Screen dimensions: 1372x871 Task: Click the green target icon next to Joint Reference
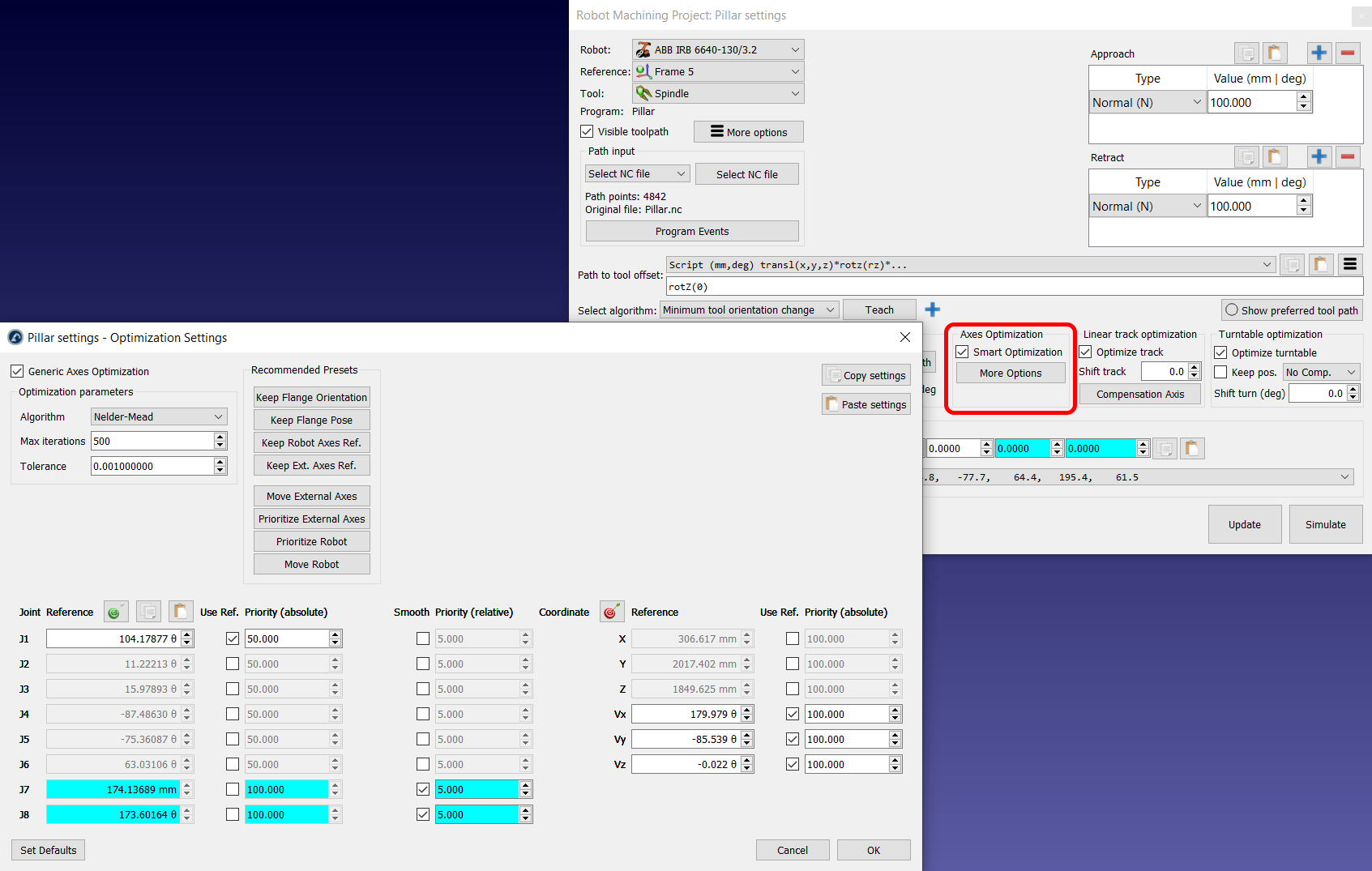[115, 612]
